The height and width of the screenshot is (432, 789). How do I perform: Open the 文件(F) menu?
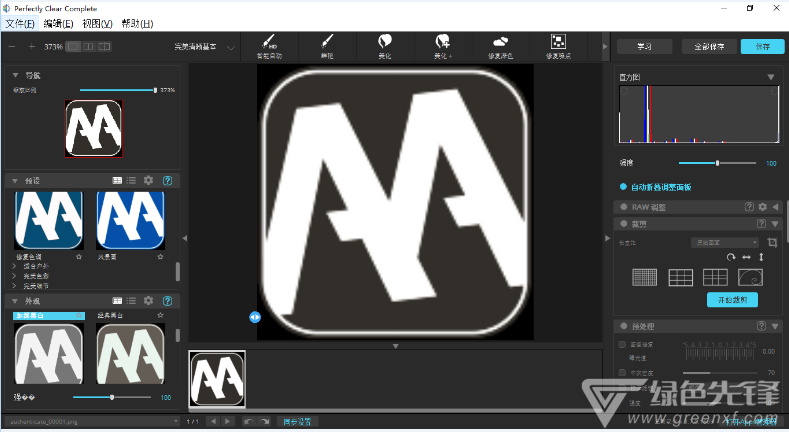20,24
